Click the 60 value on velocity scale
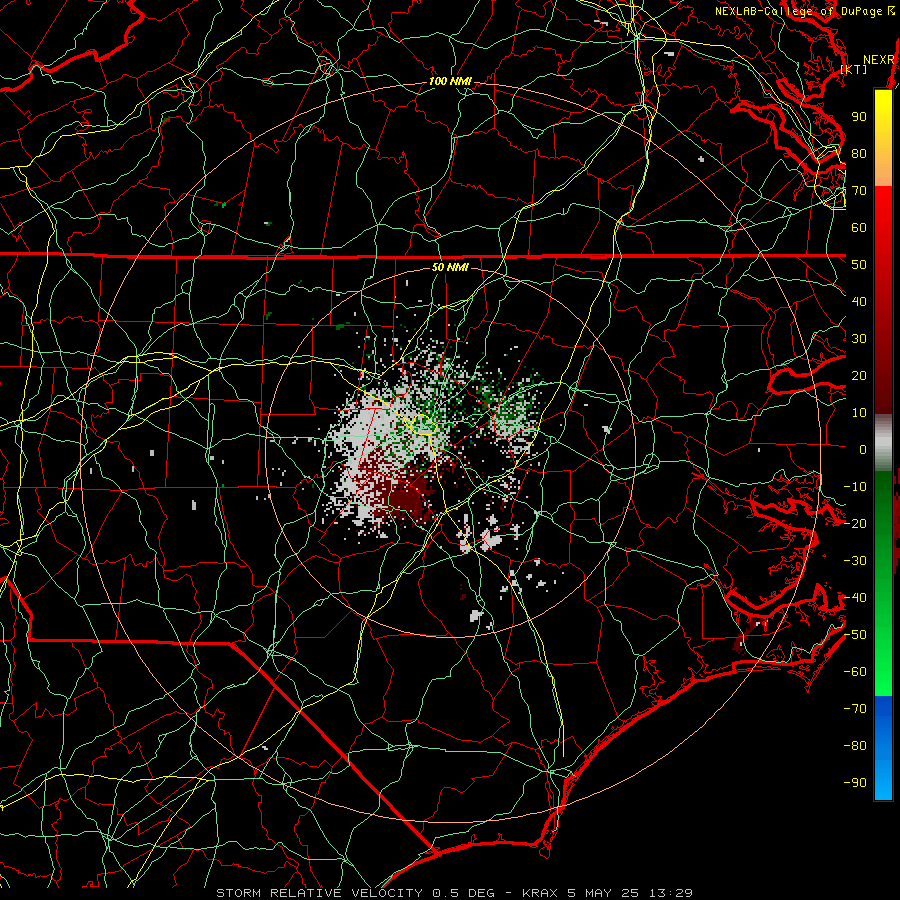The image size is (900, 900). (859, 227)
